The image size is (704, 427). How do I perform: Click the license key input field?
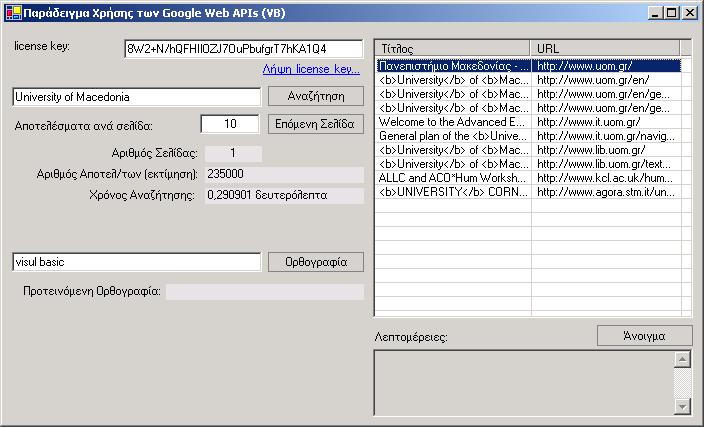point(243,49)
